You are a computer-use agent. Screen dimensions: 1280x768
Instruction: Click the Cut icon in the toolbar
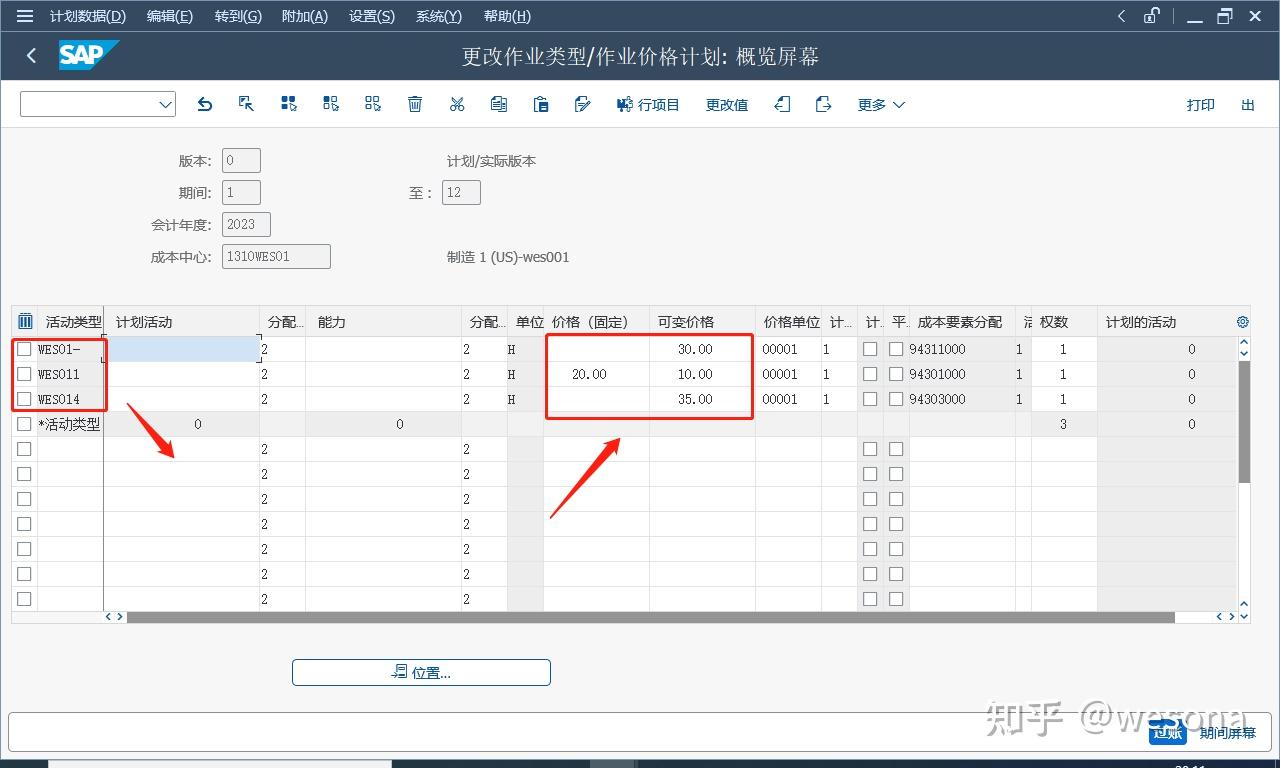click(457, 104)
